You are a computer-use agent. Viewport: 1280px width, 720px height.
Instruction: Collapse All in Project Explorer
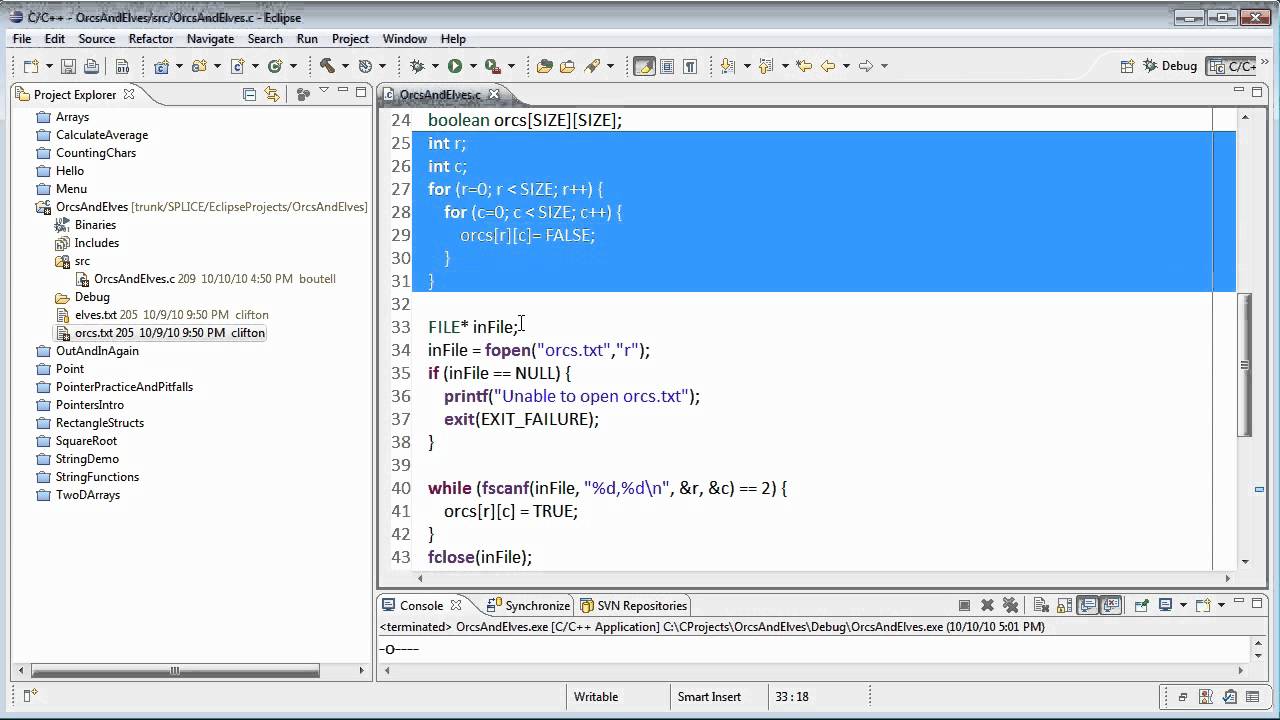click(x=249, y=95)
